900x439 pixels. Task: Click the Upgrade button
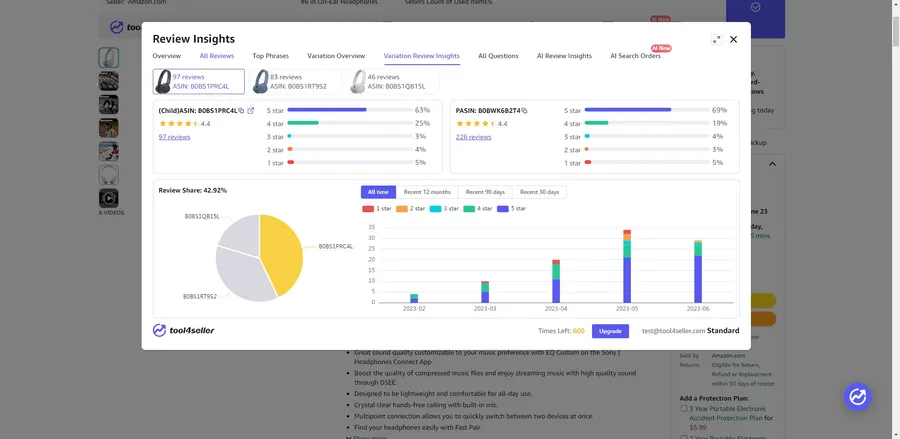[x=610, y=331]
